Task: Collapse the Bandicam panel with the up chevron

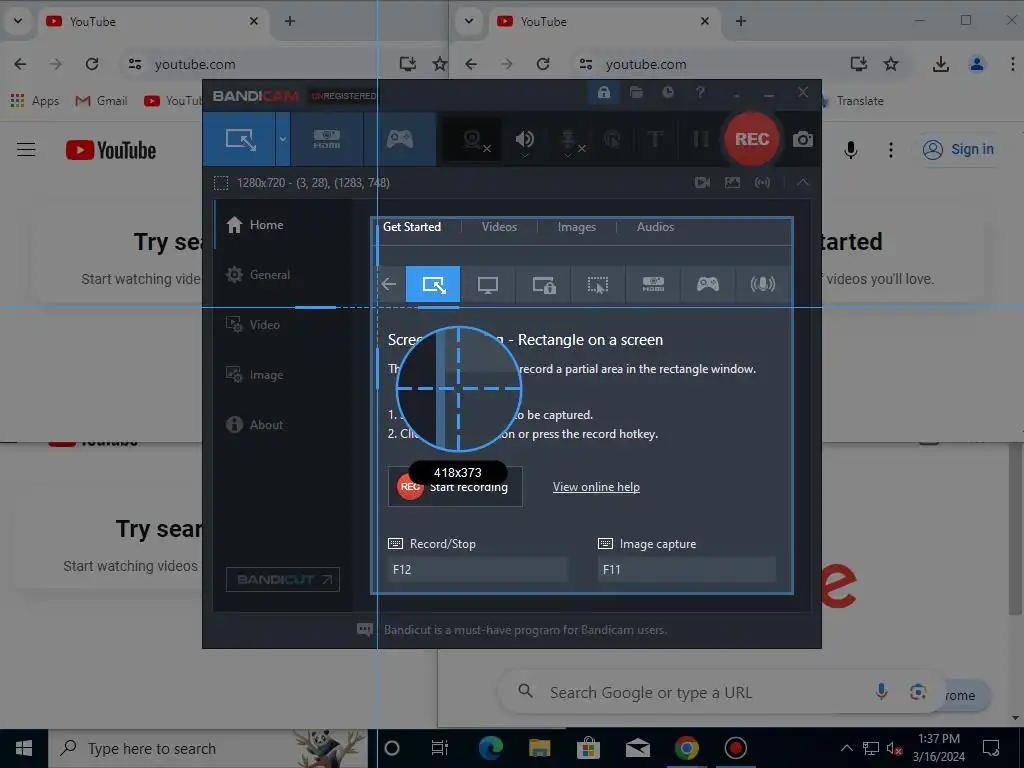Action: click(x=803, y=183)
